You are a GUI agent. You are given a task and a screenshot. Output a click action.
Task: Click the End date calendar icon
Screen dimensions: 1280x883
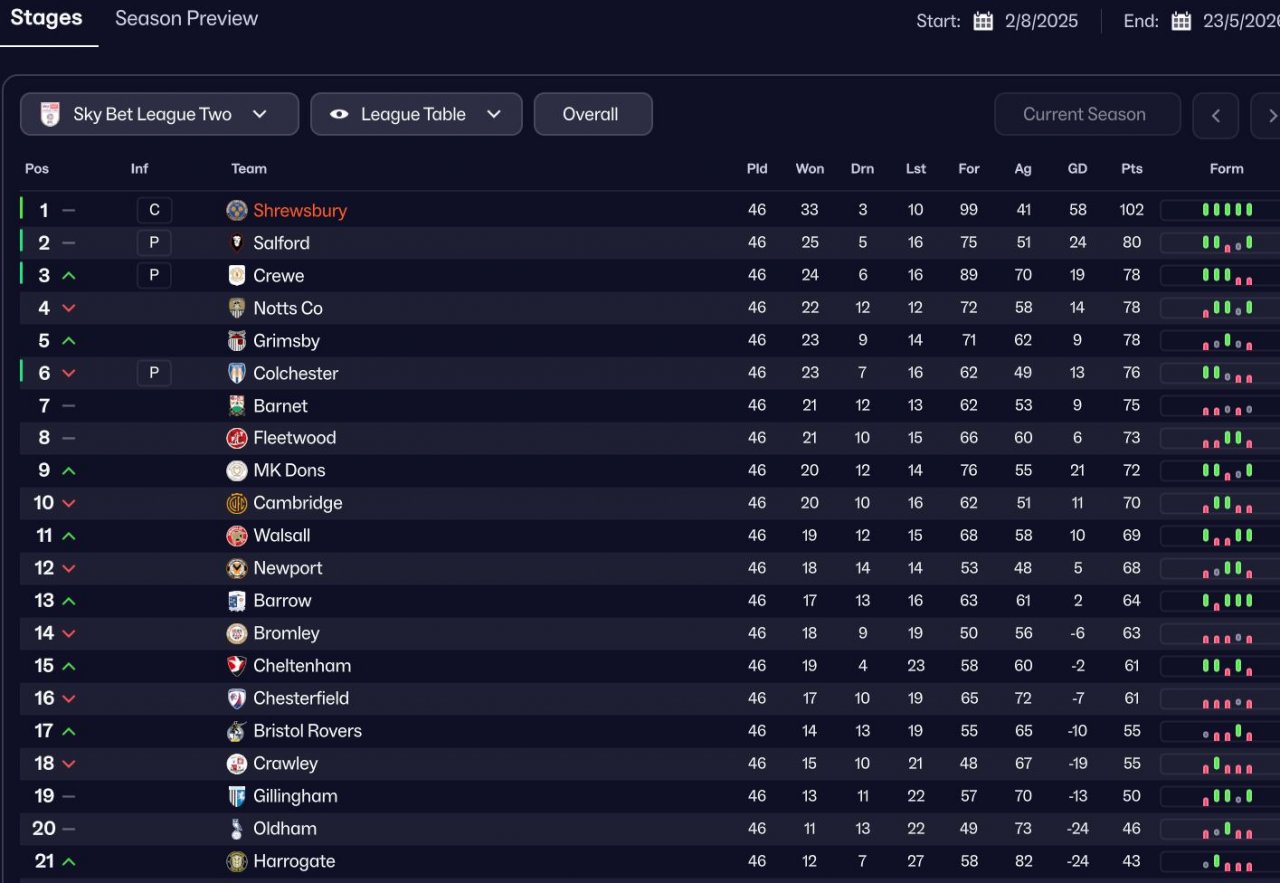[1181, 21]
